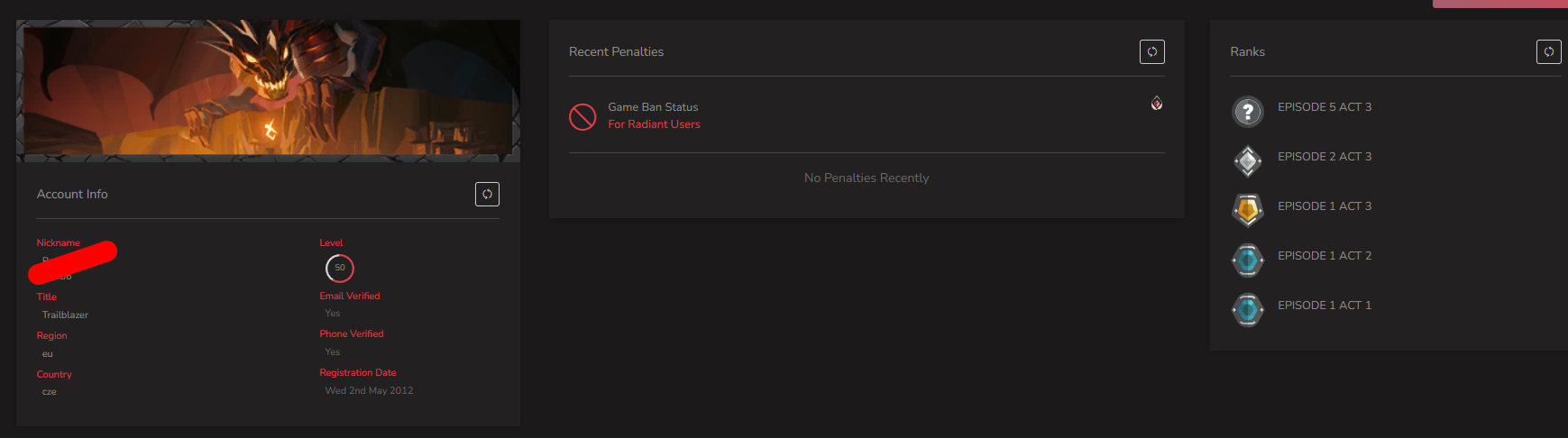Image resolution: width=1568 pixels, height=438 pixels.
Task: Click the Episode 1 Act 1 rank badge
Action: pos(1248,310)
